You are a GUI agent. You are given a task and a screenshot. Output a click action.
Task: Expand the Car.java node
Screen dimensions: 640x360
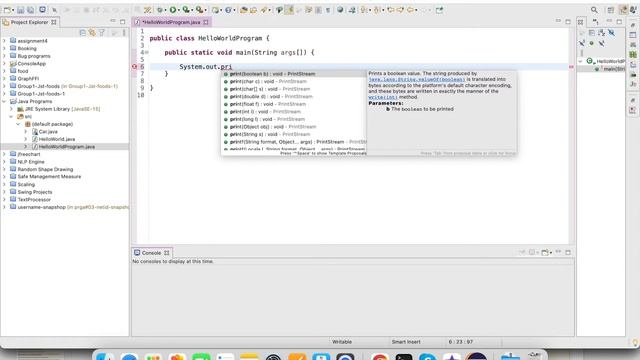point(26,131)
